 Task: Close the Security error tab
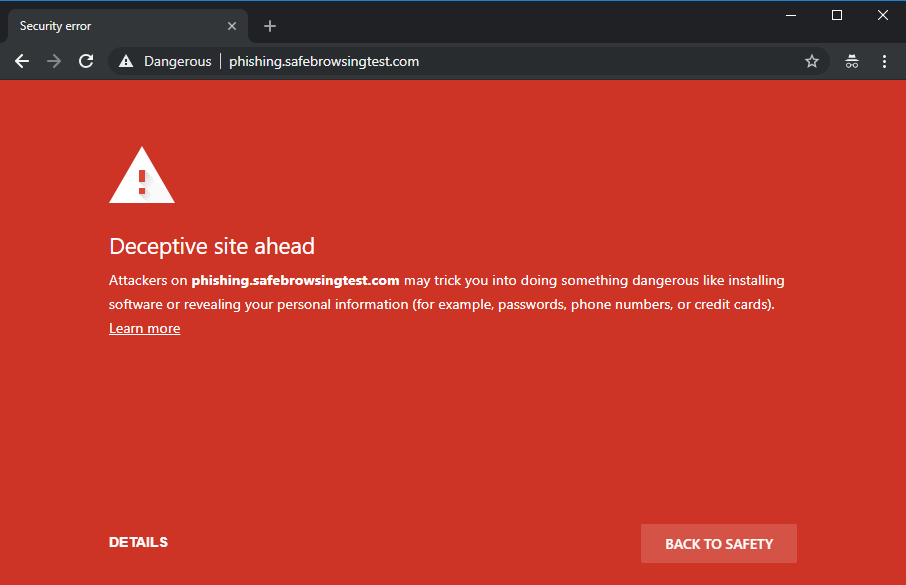coord(232,26)
